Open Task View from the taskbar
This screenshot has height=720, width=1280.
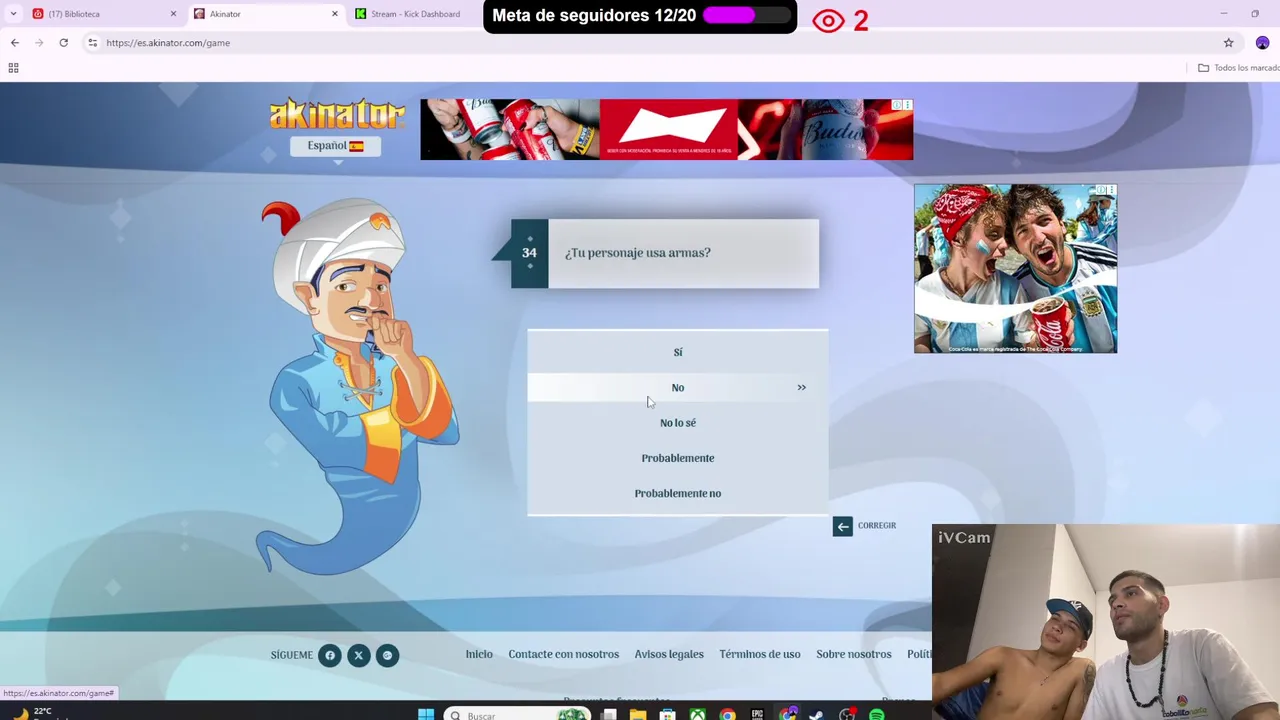pos(608,715)
